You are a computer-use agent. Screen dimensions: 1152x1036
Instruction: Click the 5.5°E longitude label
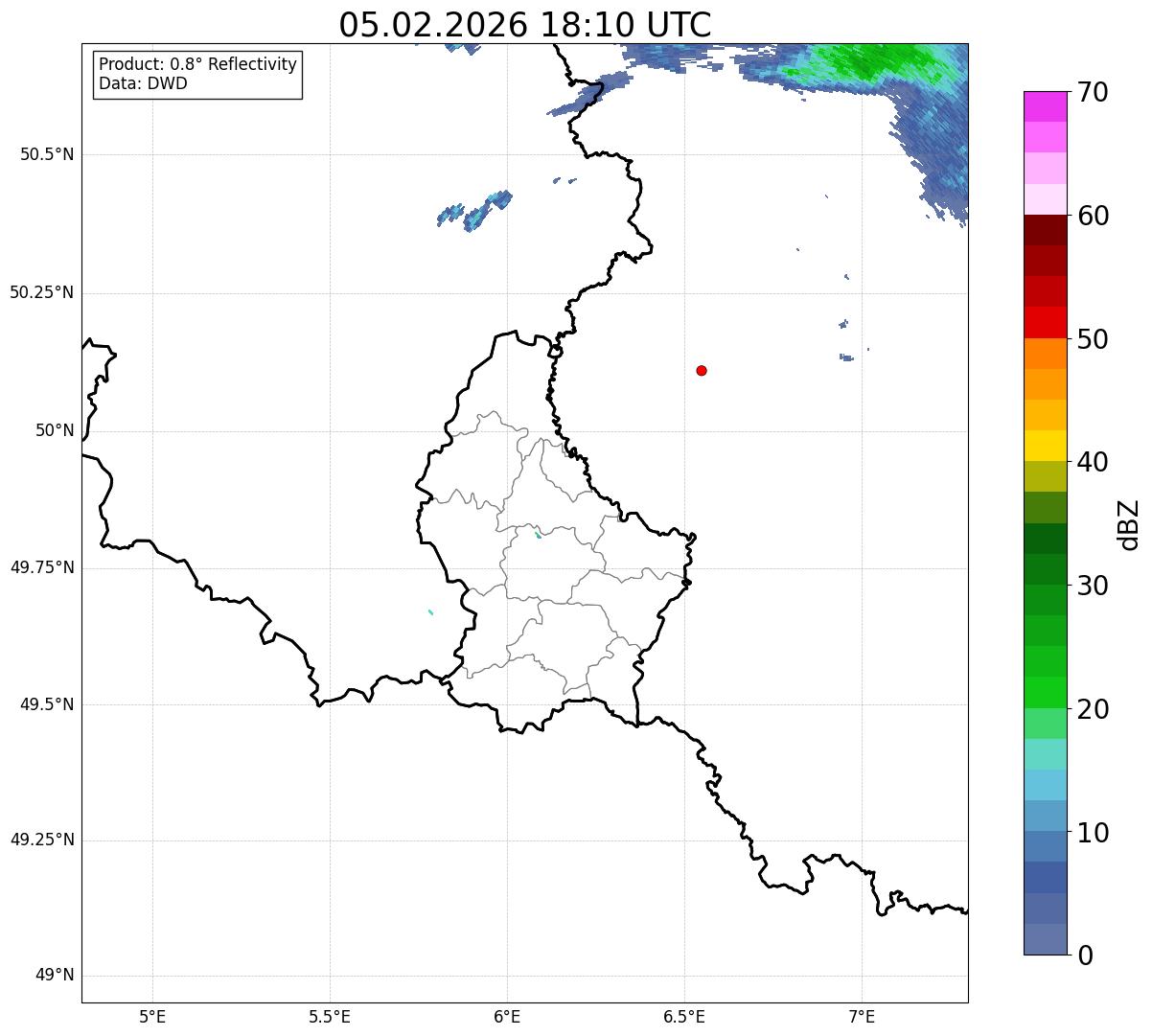tap(330, 1016)
